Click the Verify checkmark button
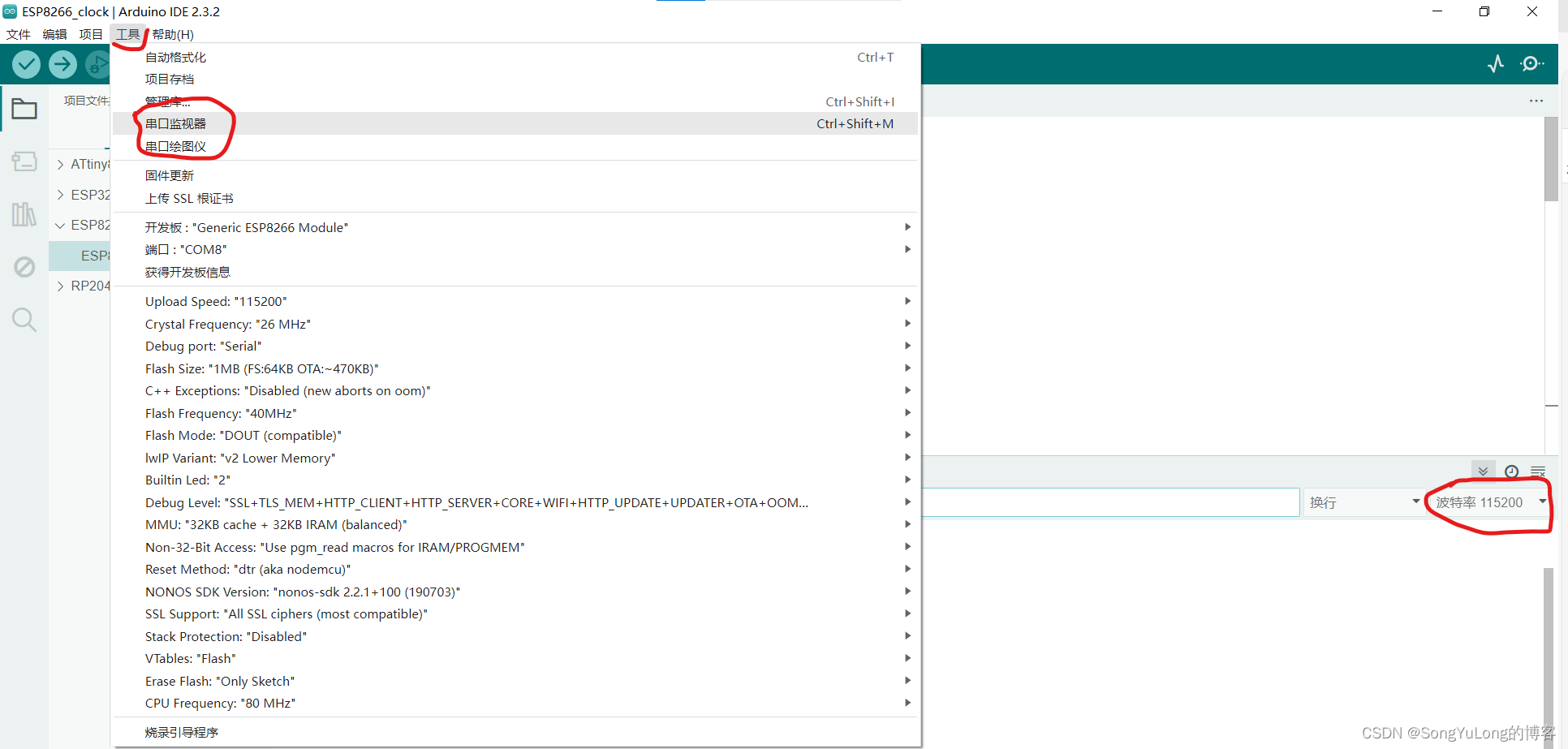This screenshot has height=749, width=1568. 27,64
